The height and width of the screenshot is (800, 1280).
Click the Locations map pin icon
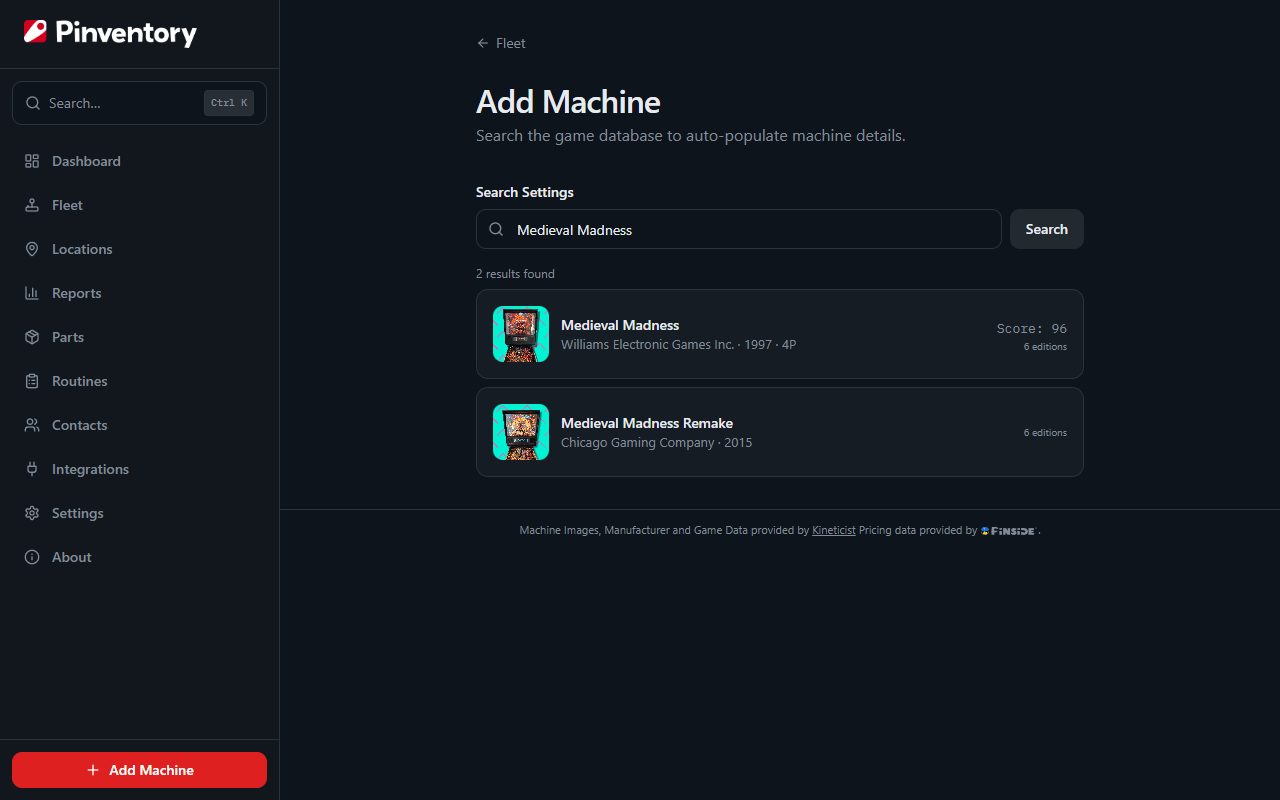coord(32,249)
